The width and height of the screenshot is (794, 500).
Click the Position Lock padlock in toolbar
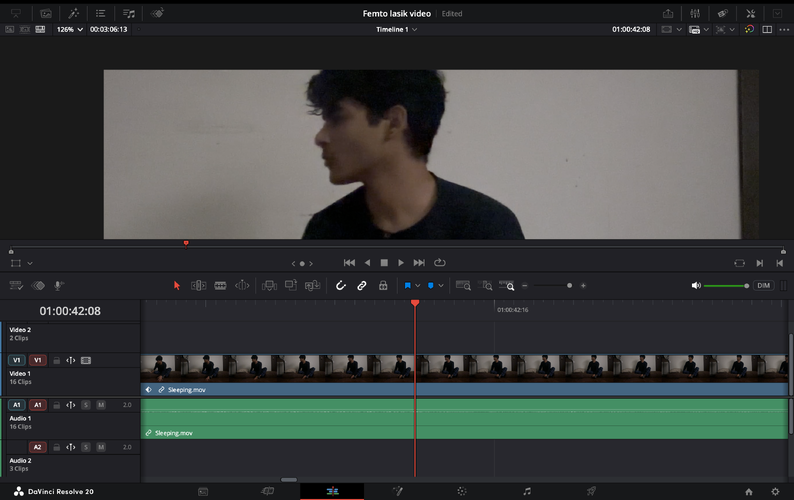[x=383, y=285]
